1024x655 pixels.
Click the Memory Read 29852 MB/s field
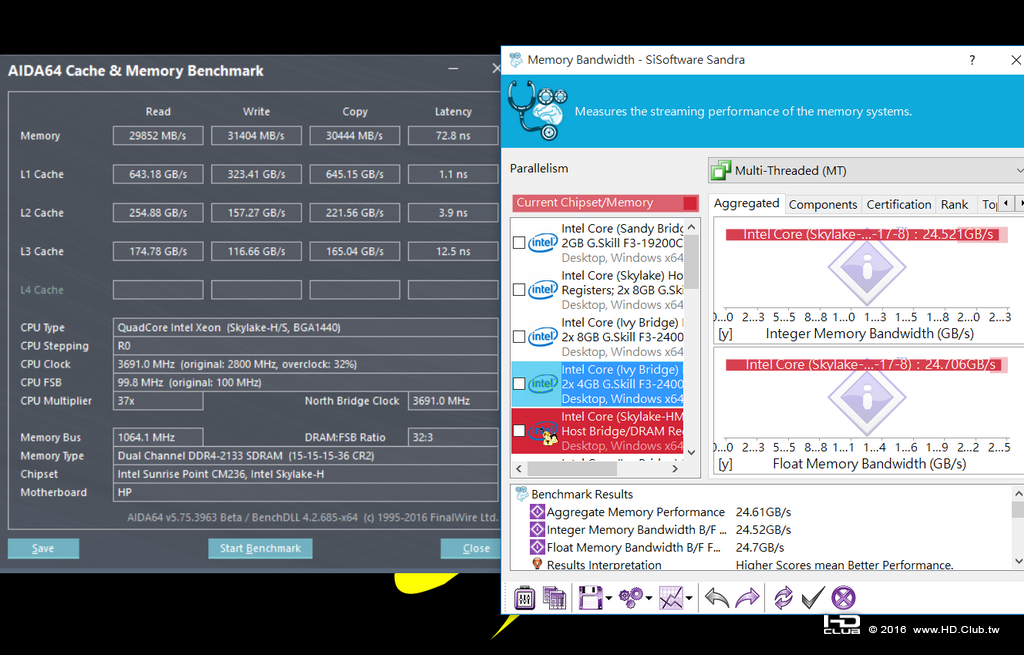pyautogui.click(x=158, y=136)
